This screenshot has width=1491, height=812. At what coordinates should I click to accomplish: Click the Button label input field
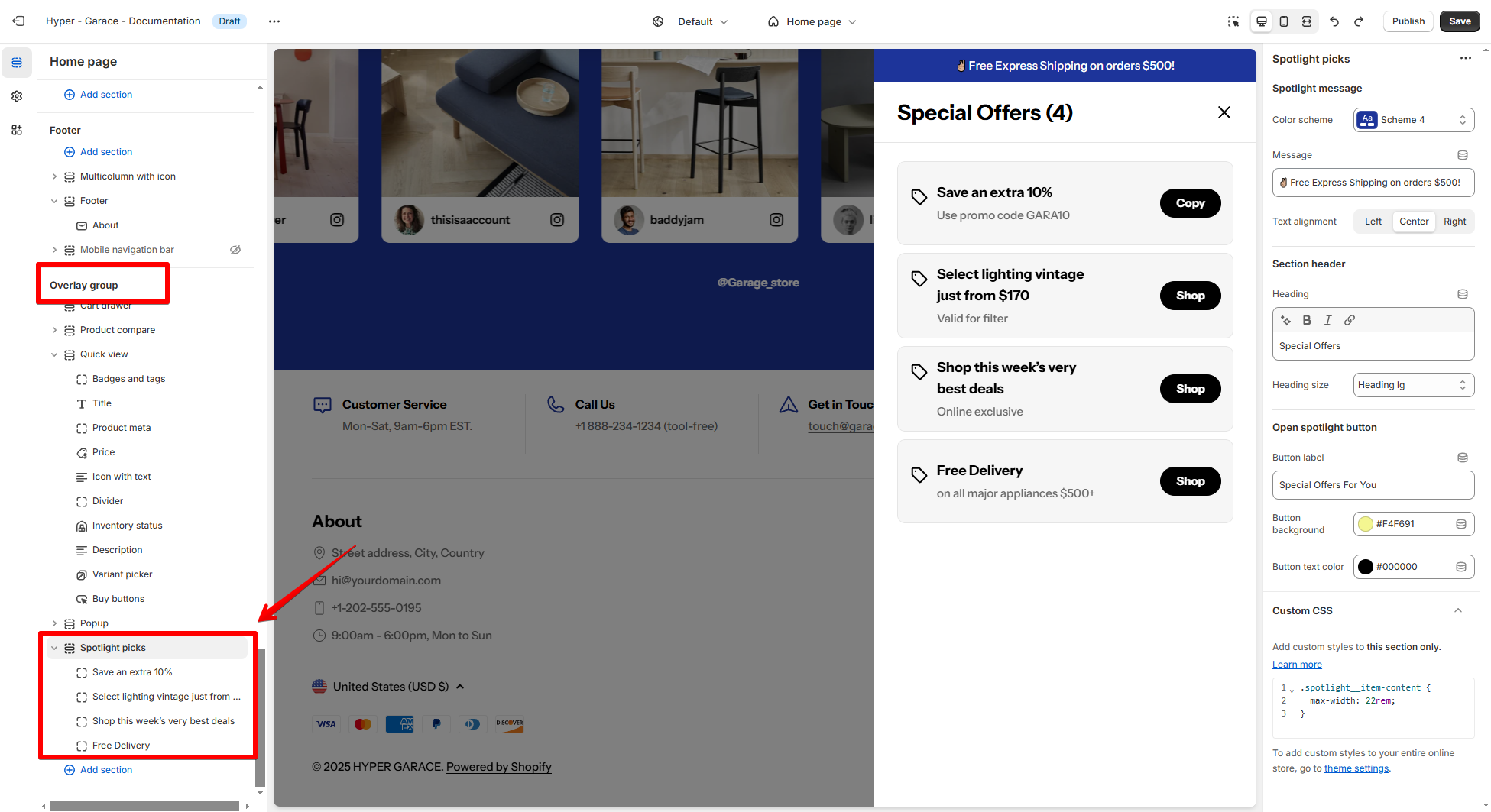[x=1373, y=485]
